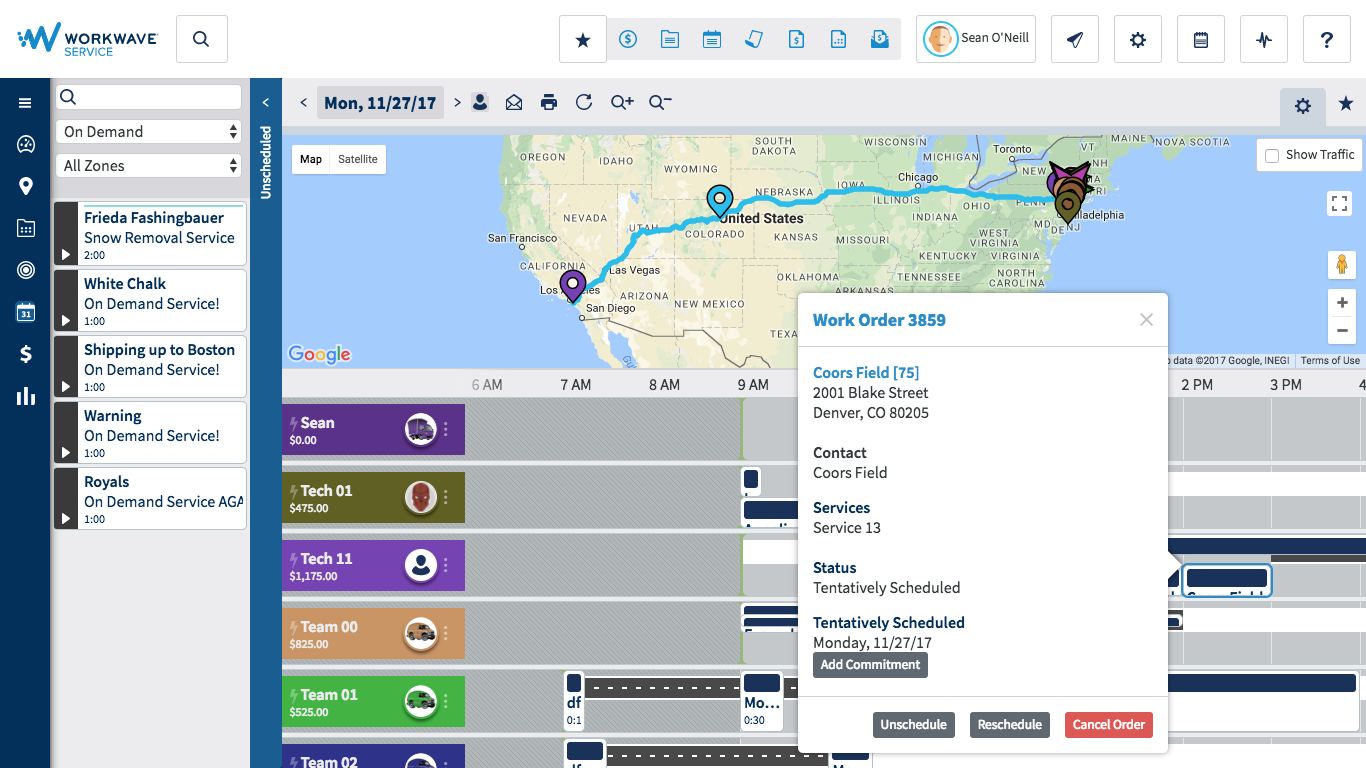The image size is (1366, 768).
Task: Click the refresh icon beside the printer
Action: click(x=584, y=102)
